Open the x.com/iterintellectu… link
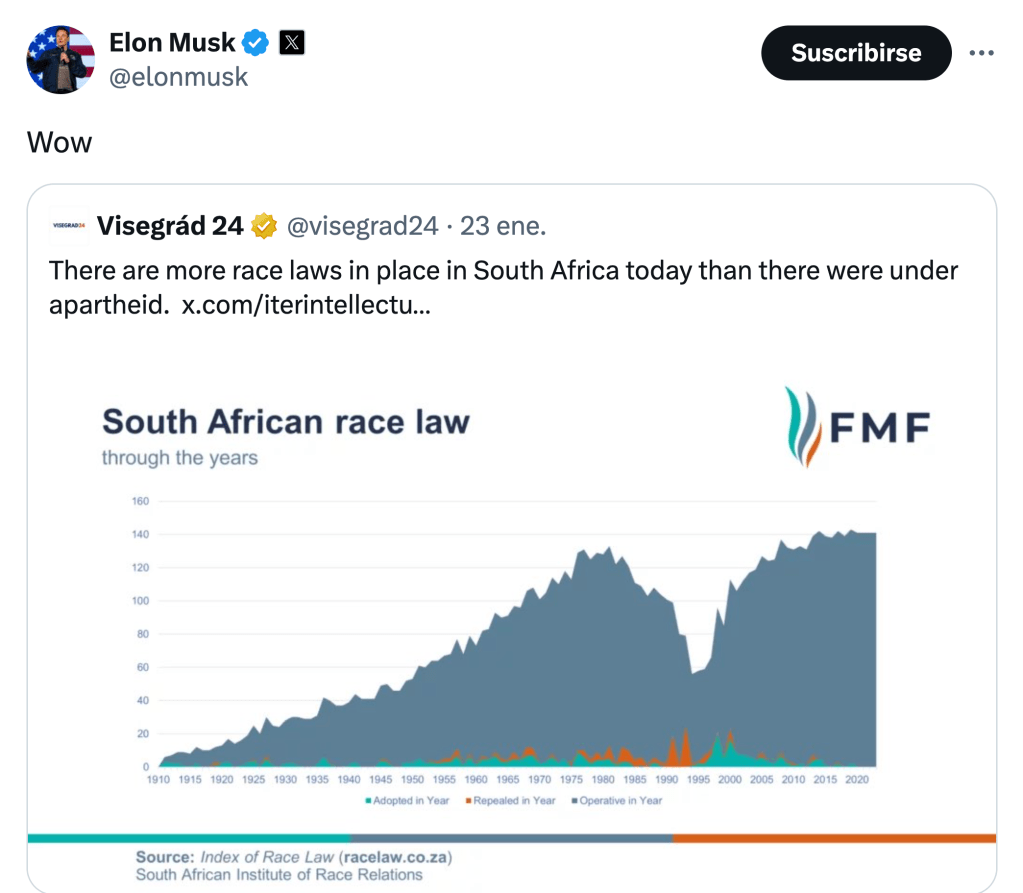Screen dimensions: 1023x893 tap(306, 305)
